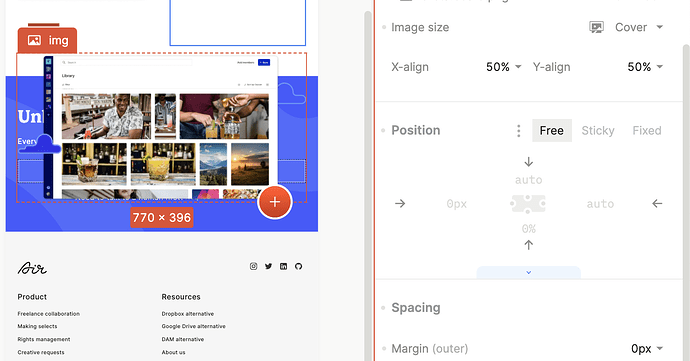
Task: Open DAM alternative footer link
Action: (183, 339)
